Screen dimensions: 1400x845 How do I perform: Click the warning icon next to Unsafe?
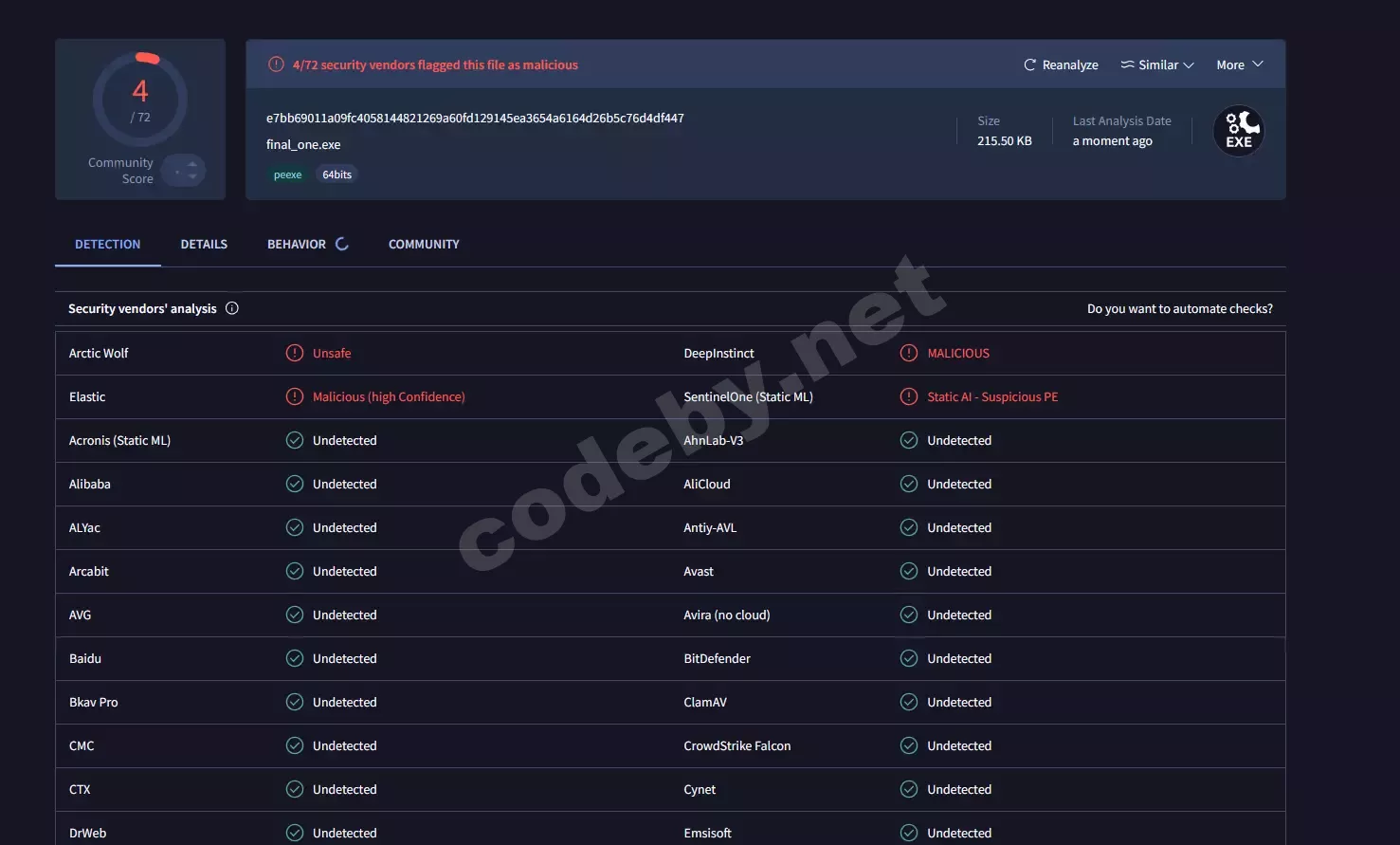click(295, 353)
